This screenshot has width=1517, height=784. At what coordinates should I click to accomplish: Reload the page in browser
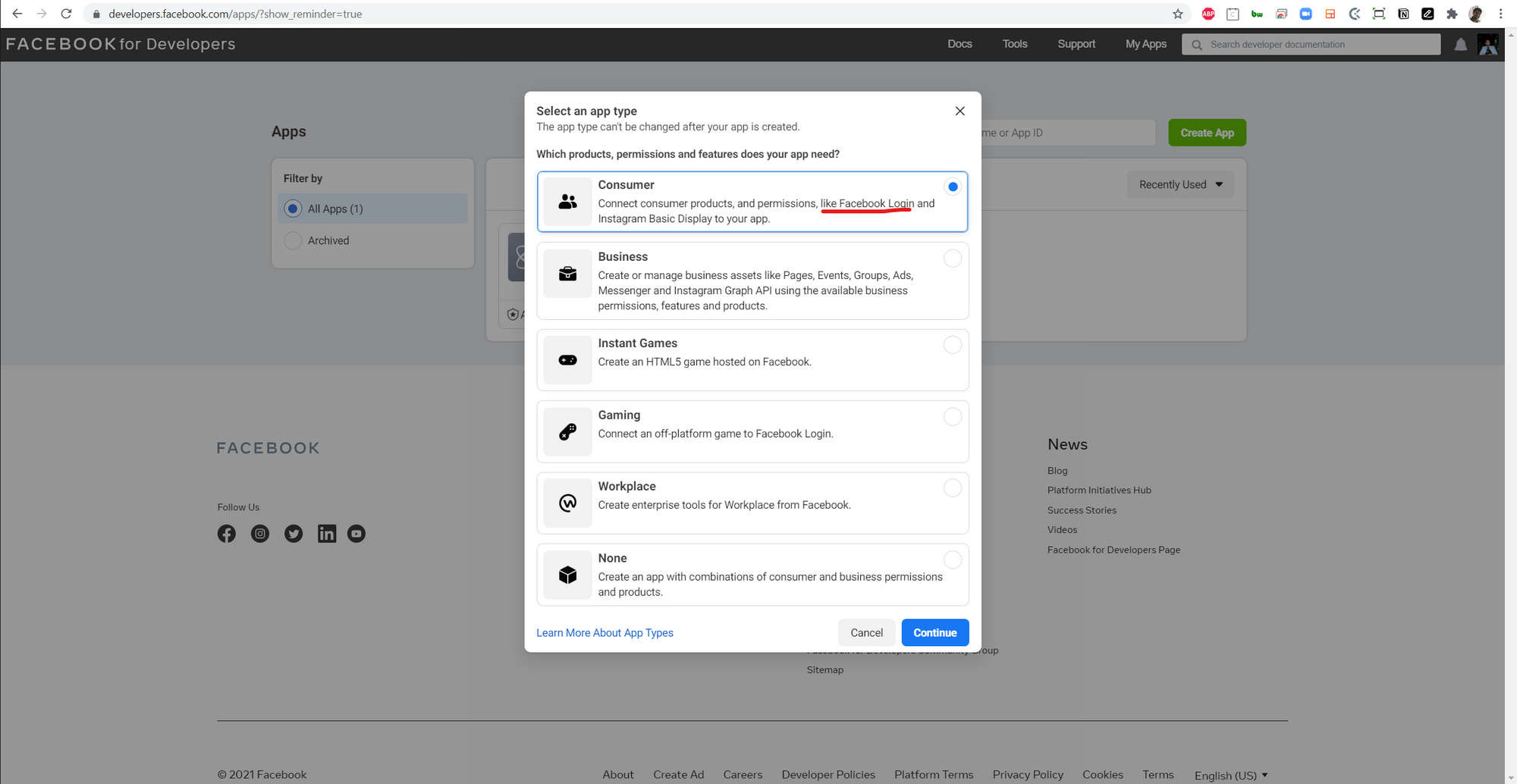[66, 14]
